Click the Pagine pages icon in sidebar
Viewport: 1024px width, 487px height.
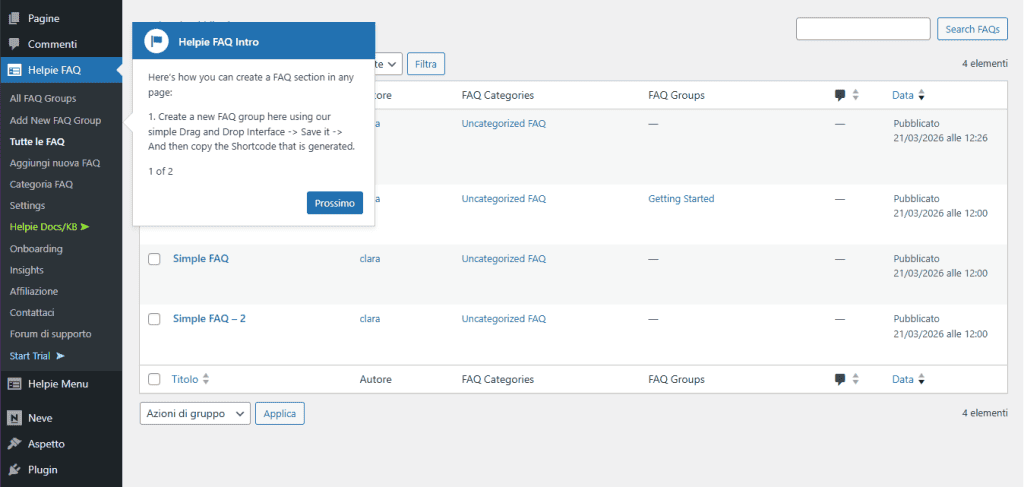[14, 18]
